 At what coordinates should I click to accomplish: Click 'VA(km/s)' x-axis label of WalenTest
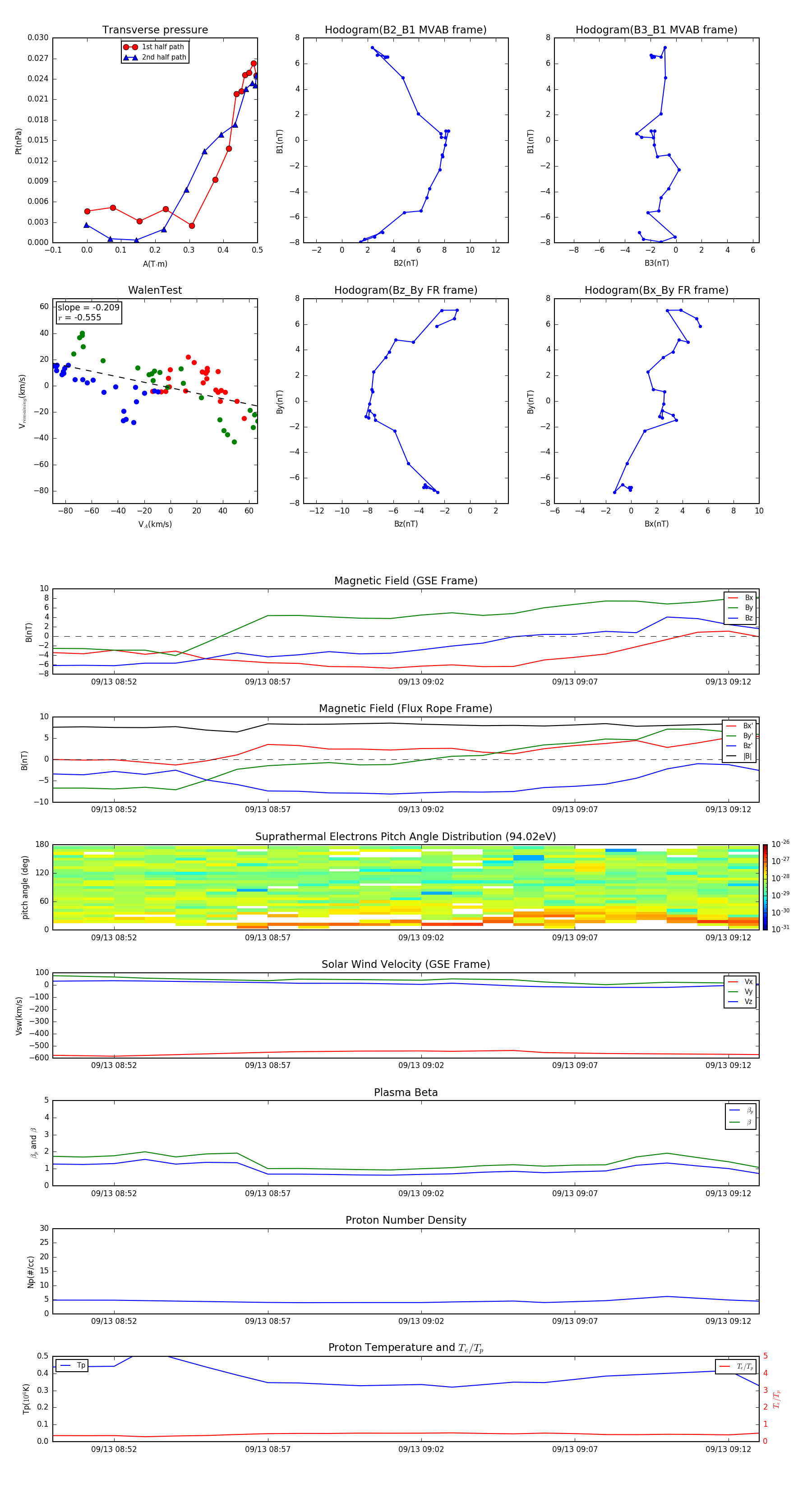155,524
